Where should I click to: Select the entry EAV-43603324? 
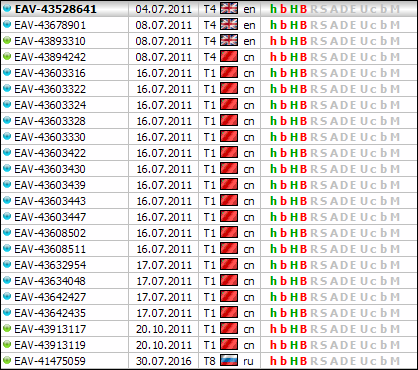coord(50,105)
